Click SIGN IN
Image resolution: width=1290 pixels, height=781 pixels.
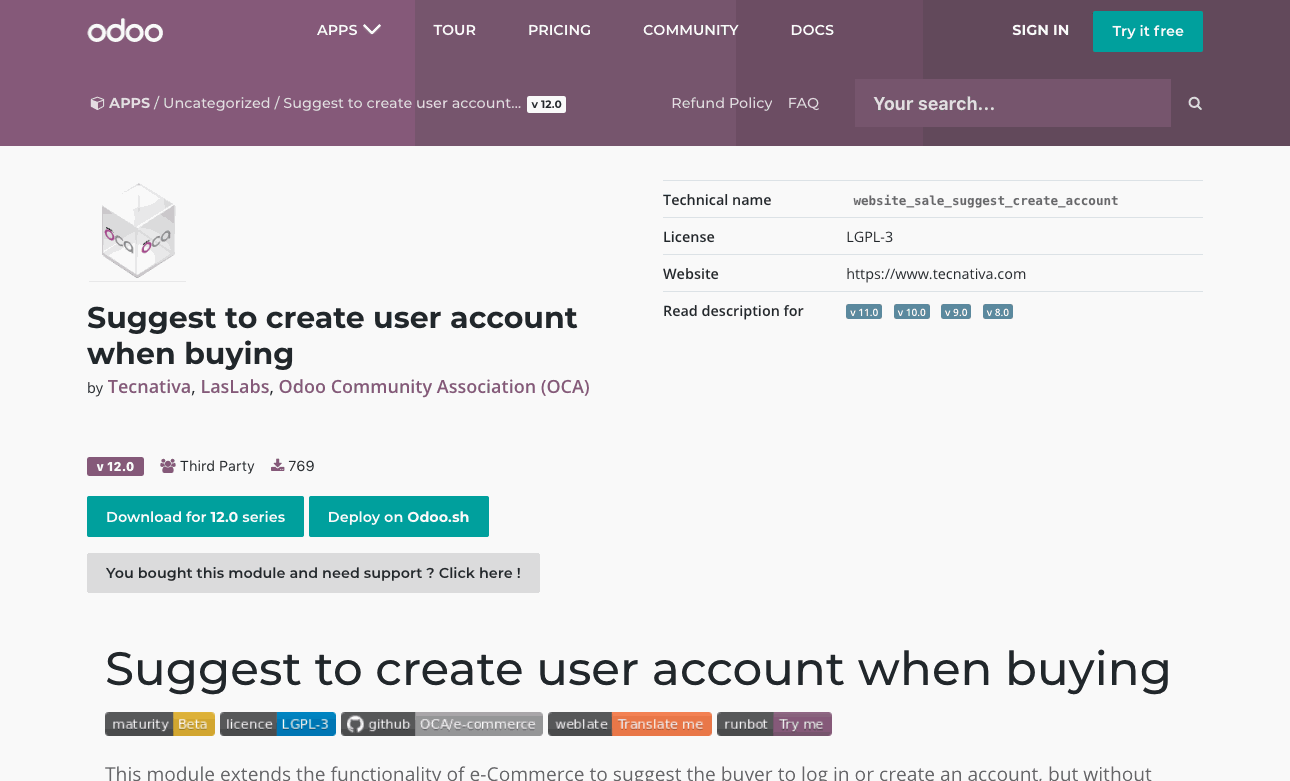point(1040,30)
